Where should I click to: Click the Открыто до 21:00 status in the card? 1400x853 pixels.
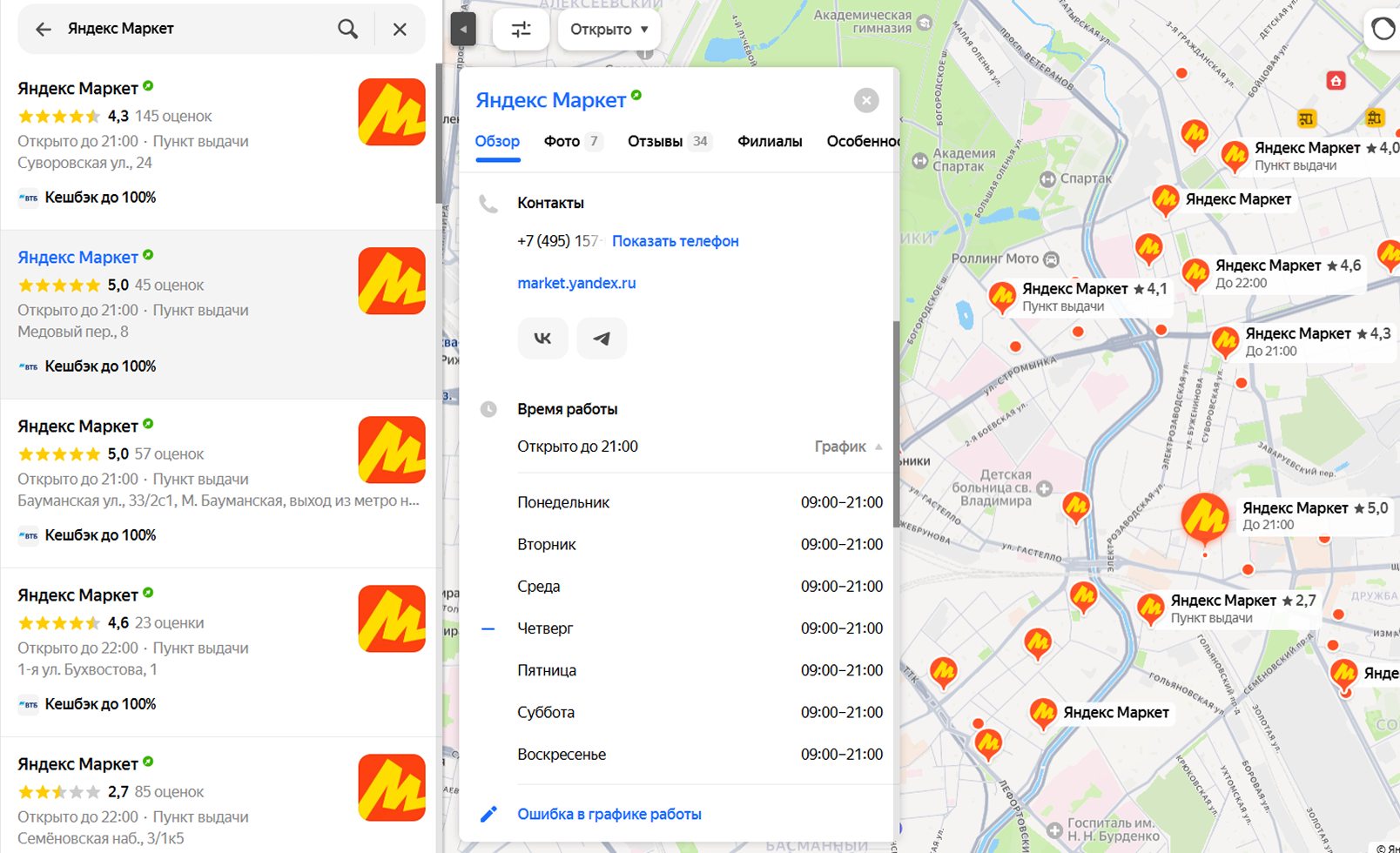click(577, 447)
